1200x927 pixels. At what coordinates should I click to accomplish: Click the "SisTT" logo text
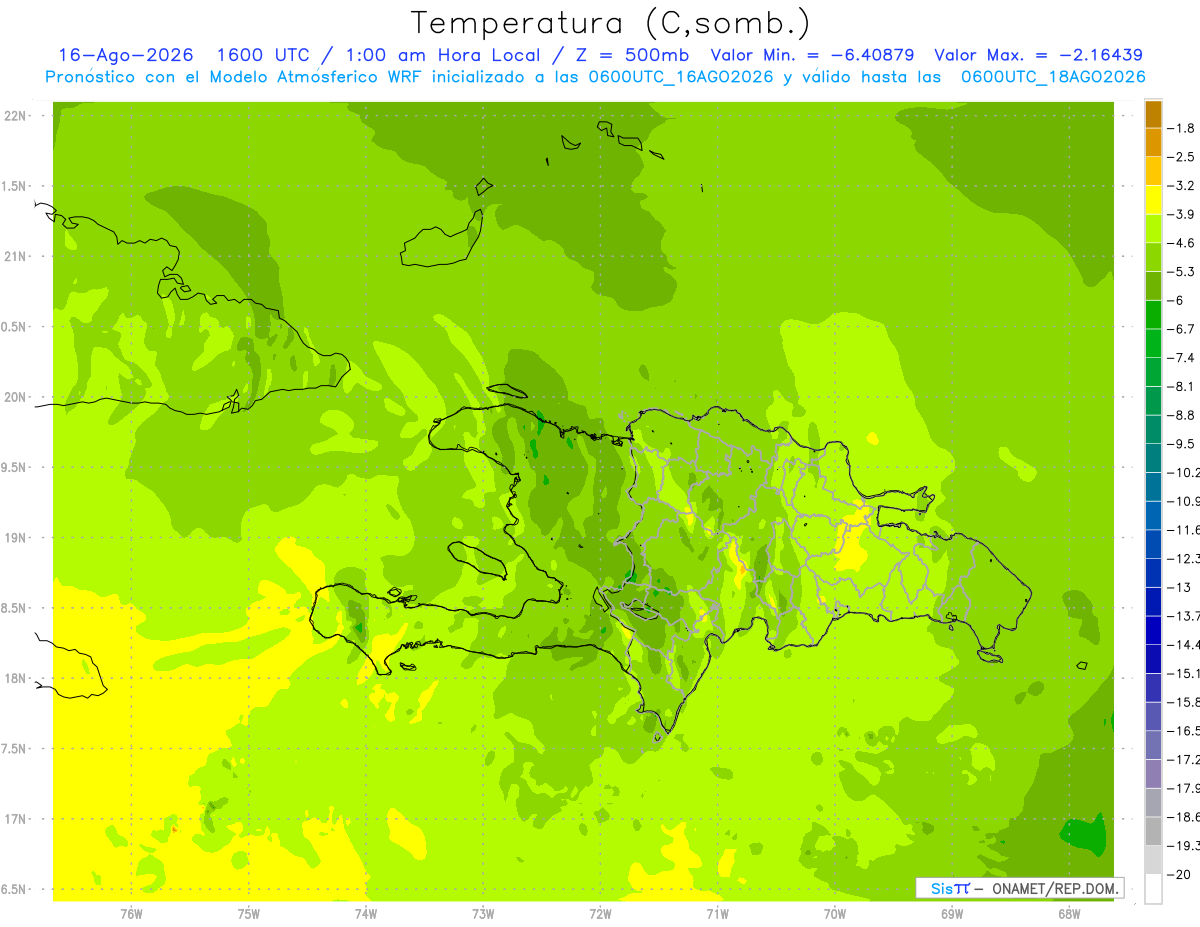click(949, 888)
